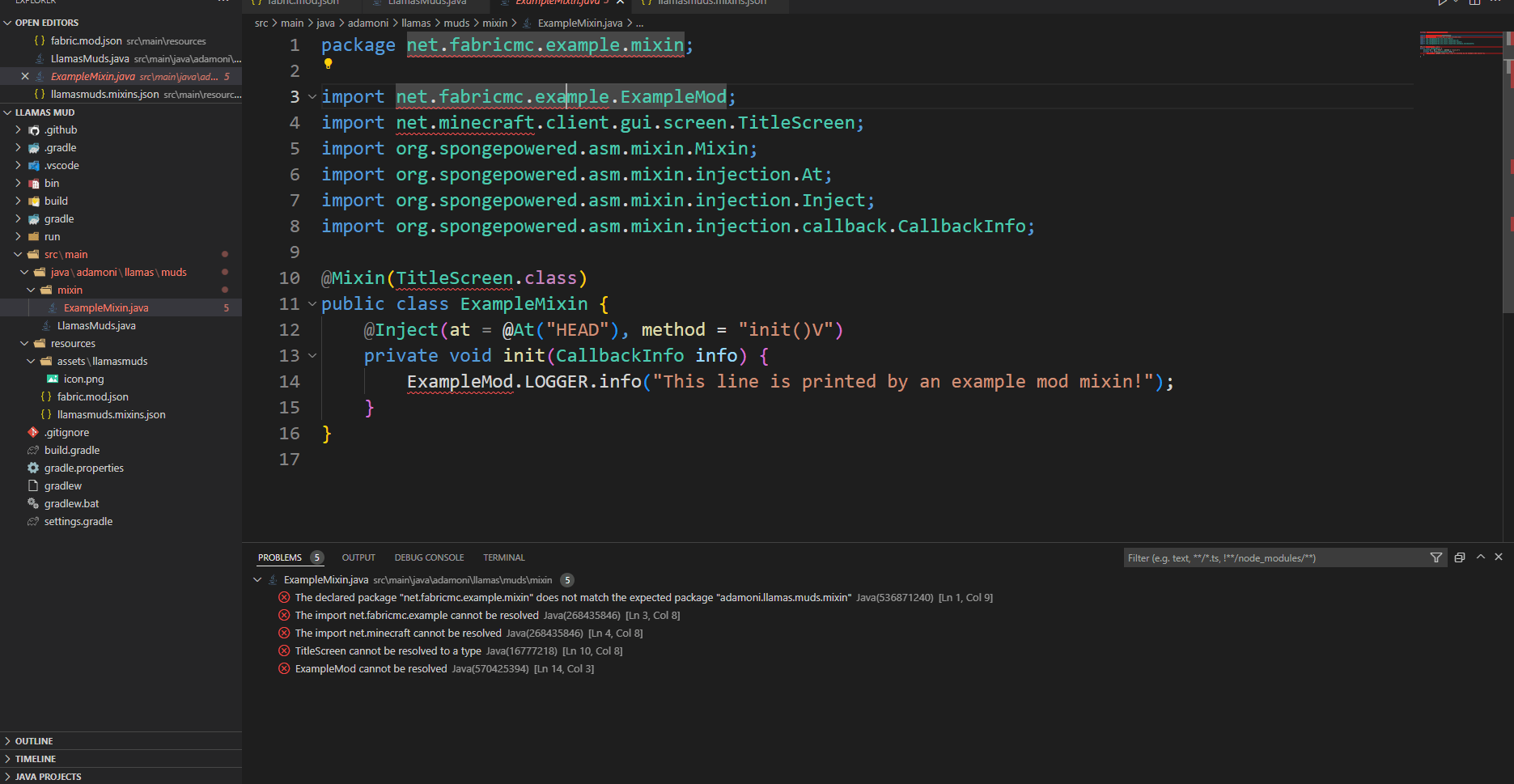Collapse the LLAMAS MUD explorer section

pyautogui.click(x=7, y=112)
